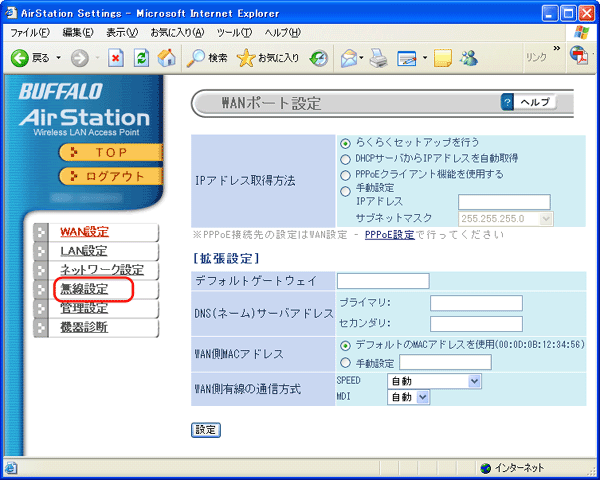Click the TOP button in sidebar
Image resolution: width=600 pixels, height=480 pixels.
tap(111, 152)
